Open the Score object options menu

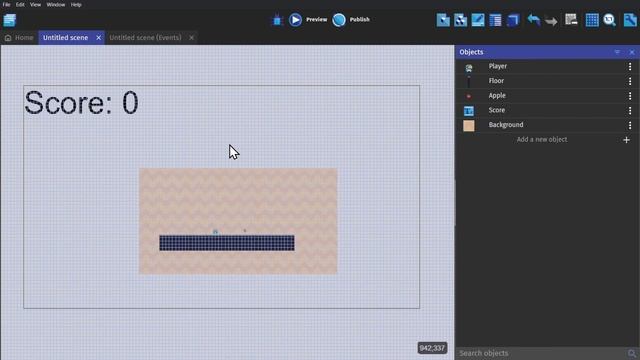[x=630, y=111]
